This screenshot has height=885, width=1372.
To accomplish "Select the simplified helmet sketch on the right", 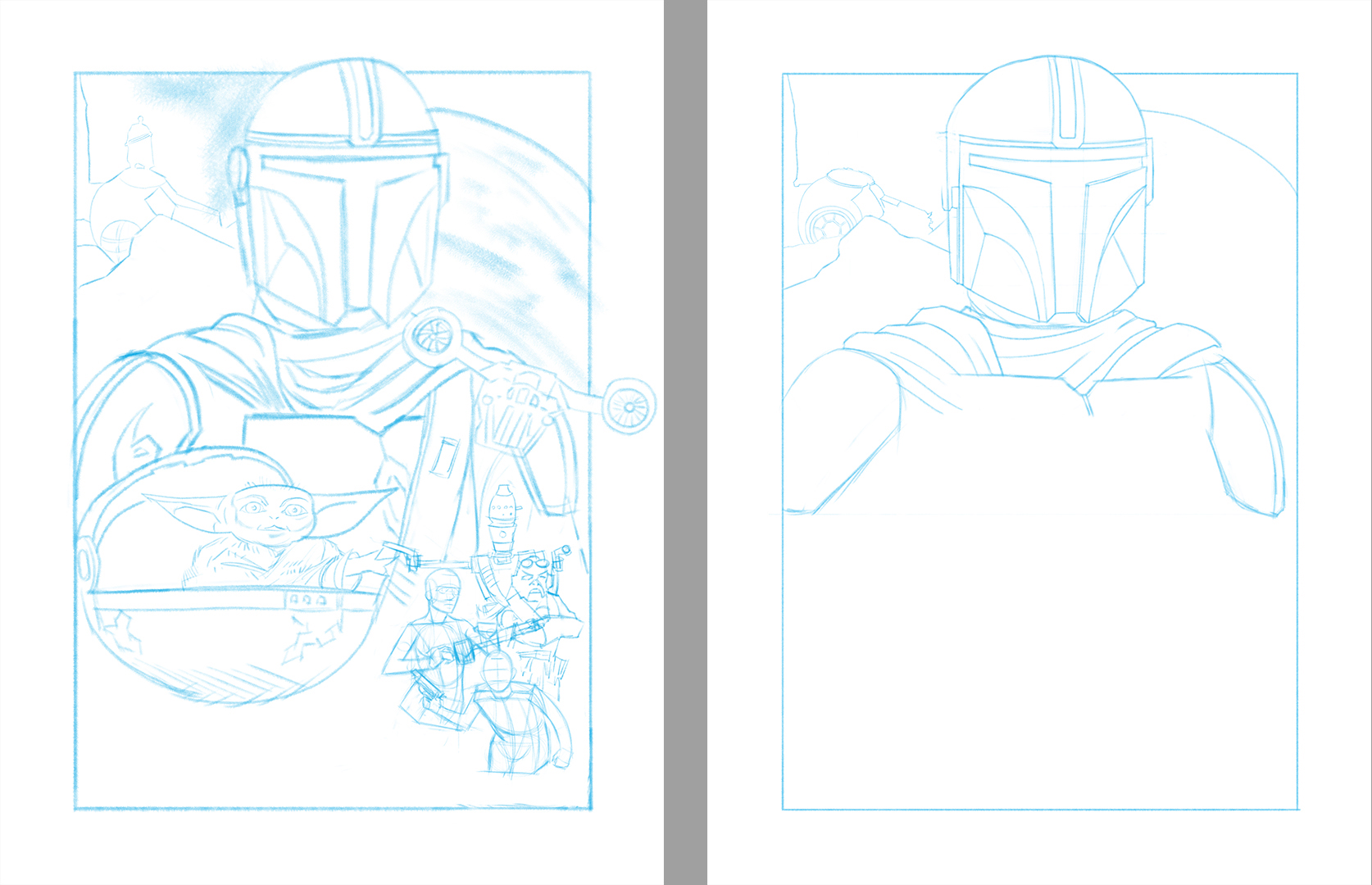I will 1039,442.
